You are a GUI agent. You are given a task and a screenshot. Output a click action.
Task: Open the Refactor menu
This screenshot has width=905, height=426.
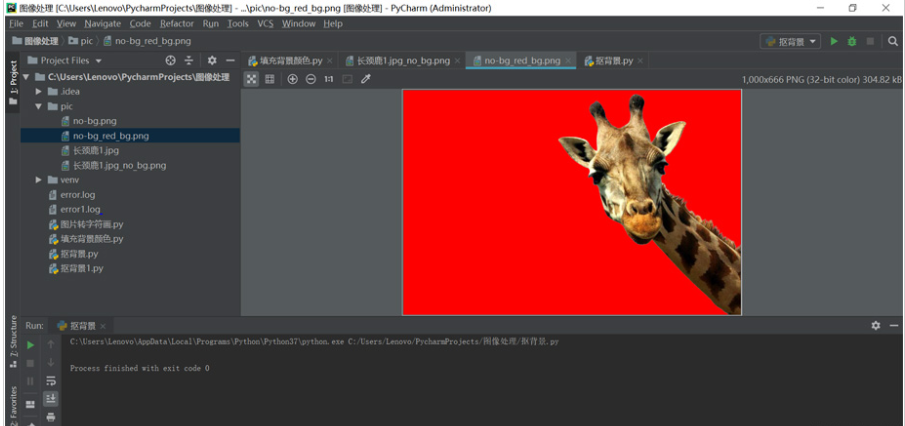177,24
